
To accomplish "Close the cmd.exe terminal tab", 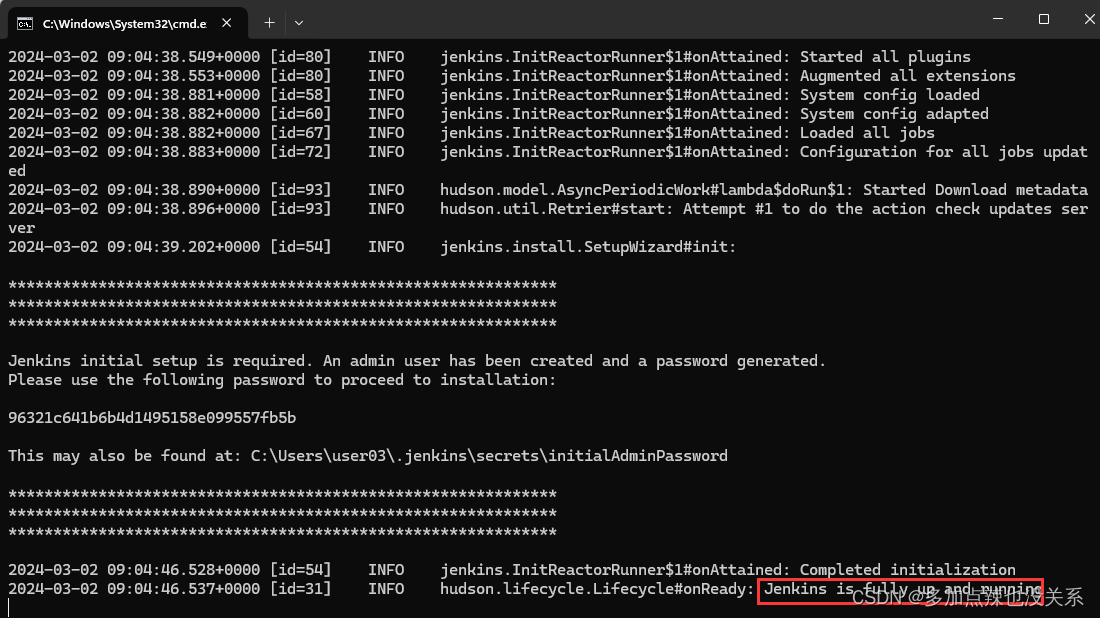I will point(227,23).
